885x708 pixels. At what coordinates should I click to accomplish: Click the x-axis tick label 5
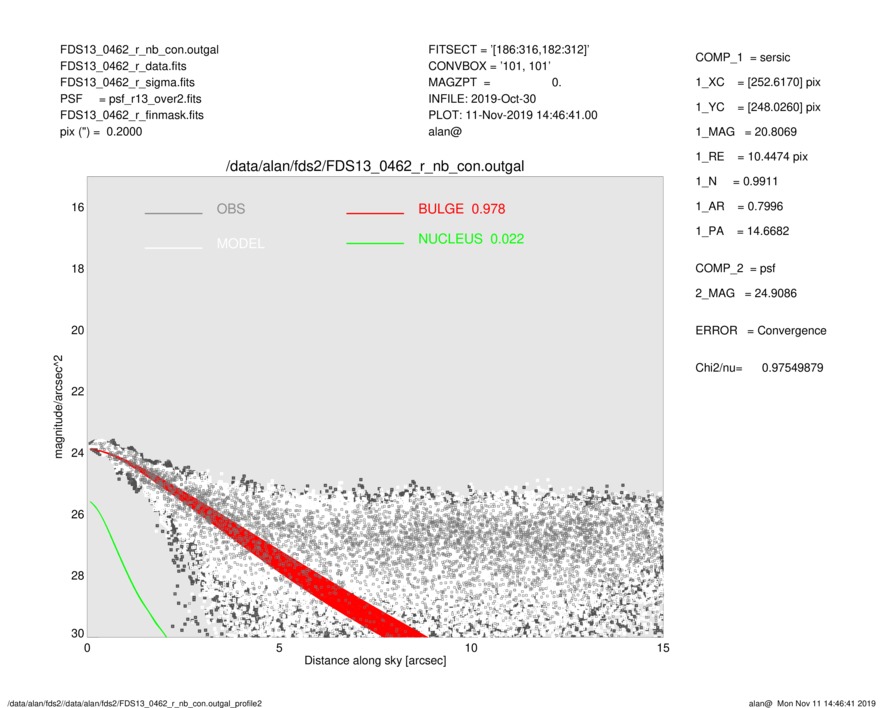[279, 648]
